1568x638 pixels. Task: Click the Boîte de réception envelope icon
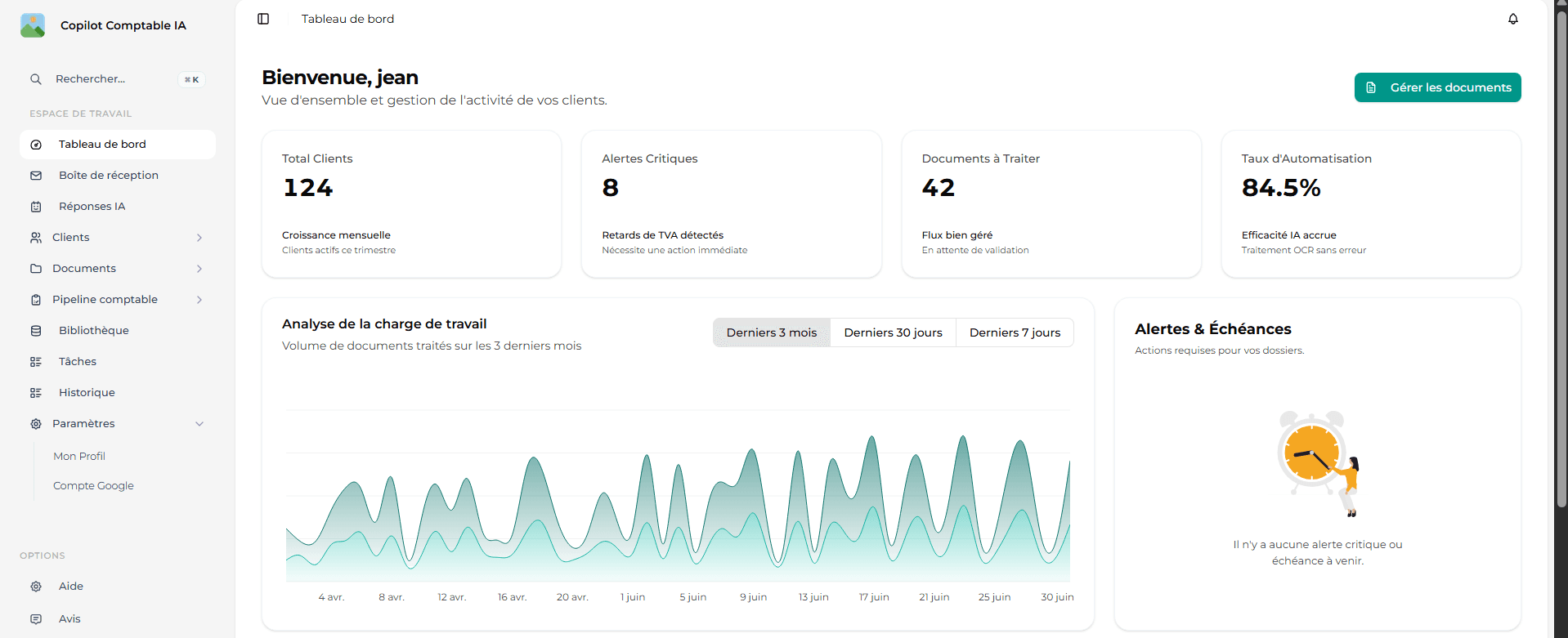coord(36,176)
